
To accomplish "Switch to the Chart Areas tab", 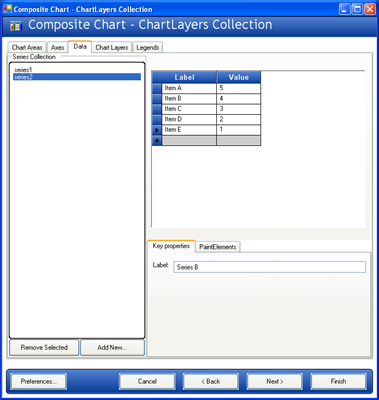I will tap(27, 47).
